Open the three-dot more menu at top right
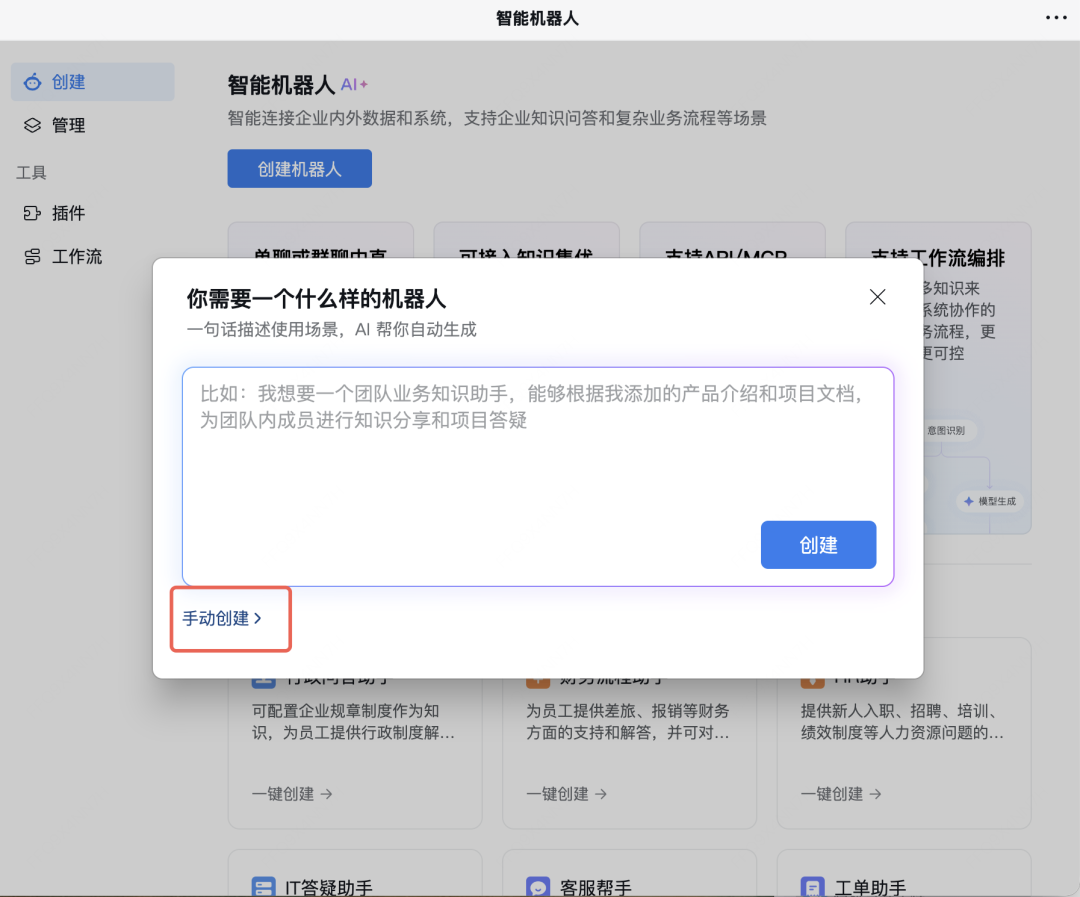 coord(1056,18)
